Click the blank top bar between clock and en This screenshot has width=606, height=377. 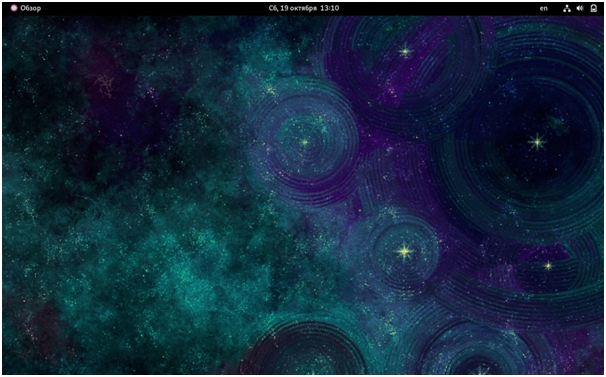tap(439, 8)
